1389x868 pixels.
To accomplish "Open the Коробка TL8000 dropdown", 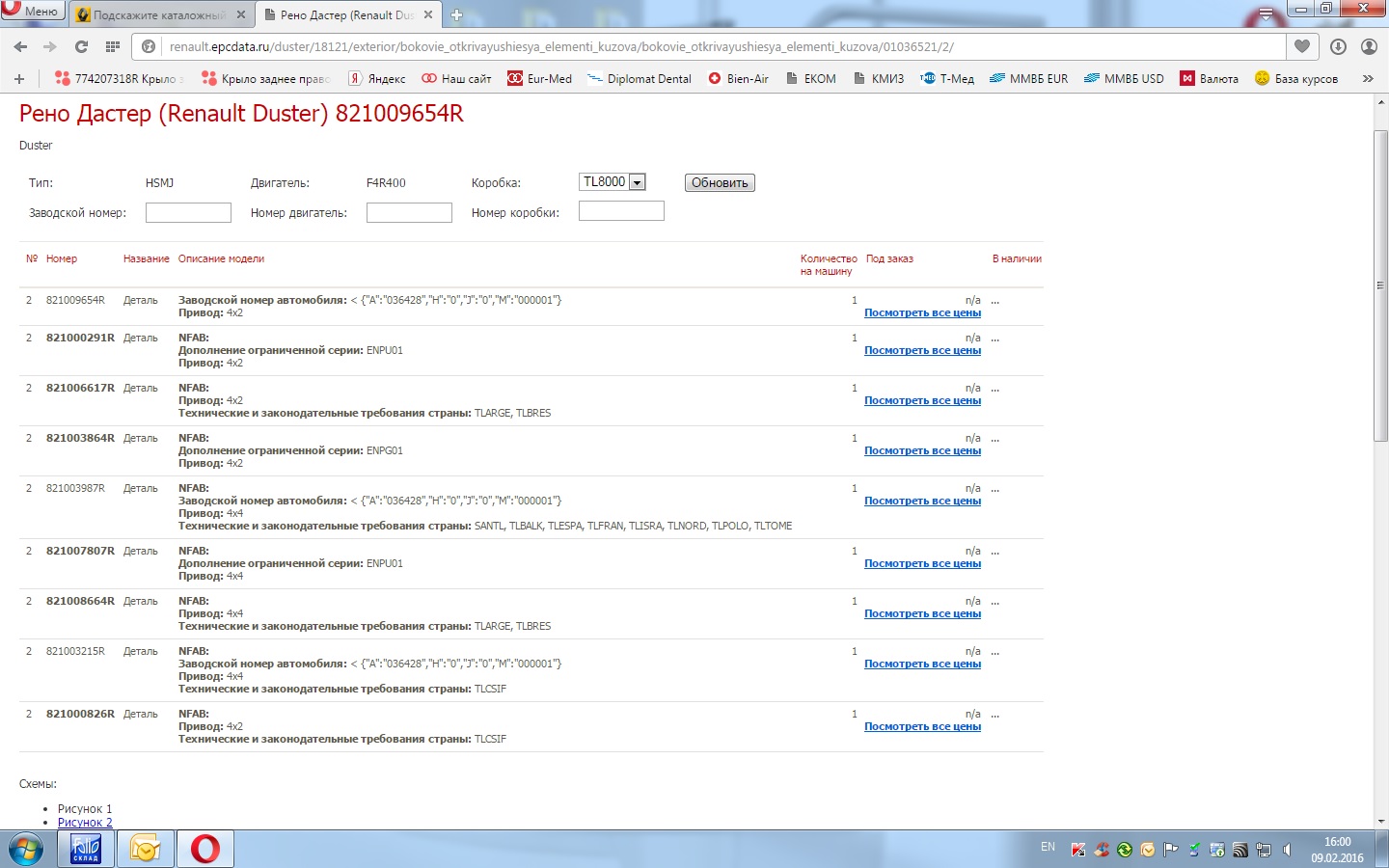I will pos(613,181).
